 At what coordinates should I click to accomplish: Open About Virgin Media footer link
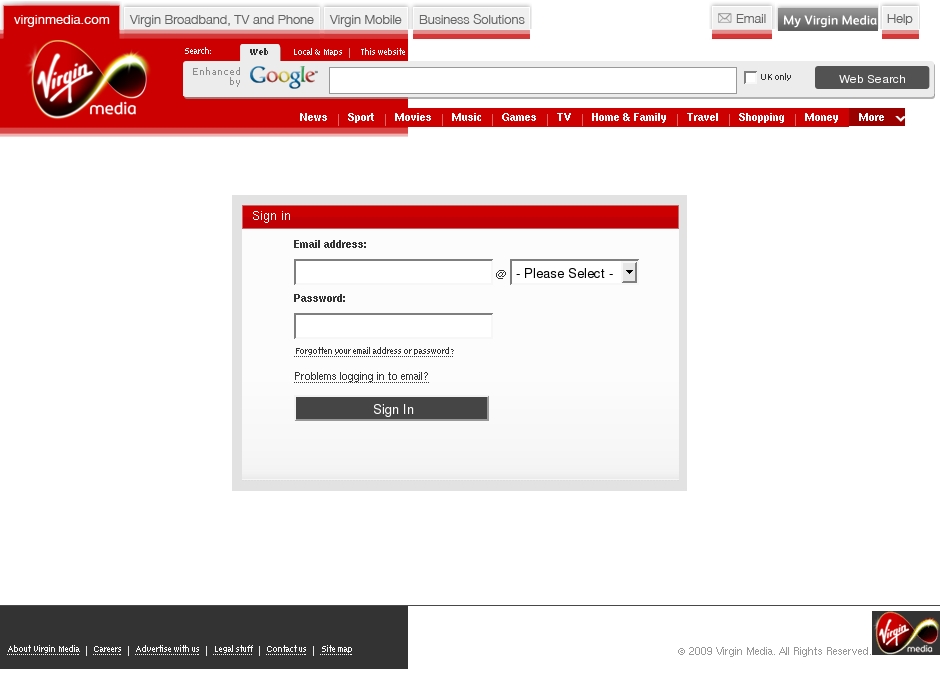point(43,649)
